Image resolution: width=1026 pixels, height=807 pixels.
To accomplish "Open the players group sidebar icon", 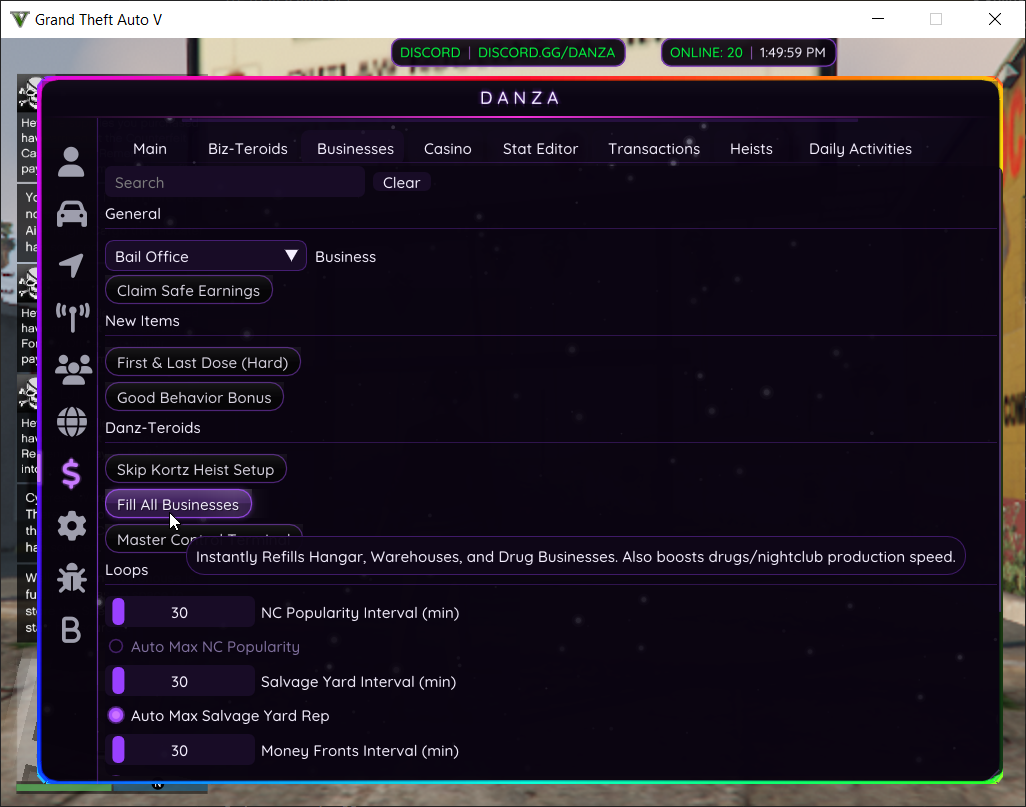I will coord(73,370).
